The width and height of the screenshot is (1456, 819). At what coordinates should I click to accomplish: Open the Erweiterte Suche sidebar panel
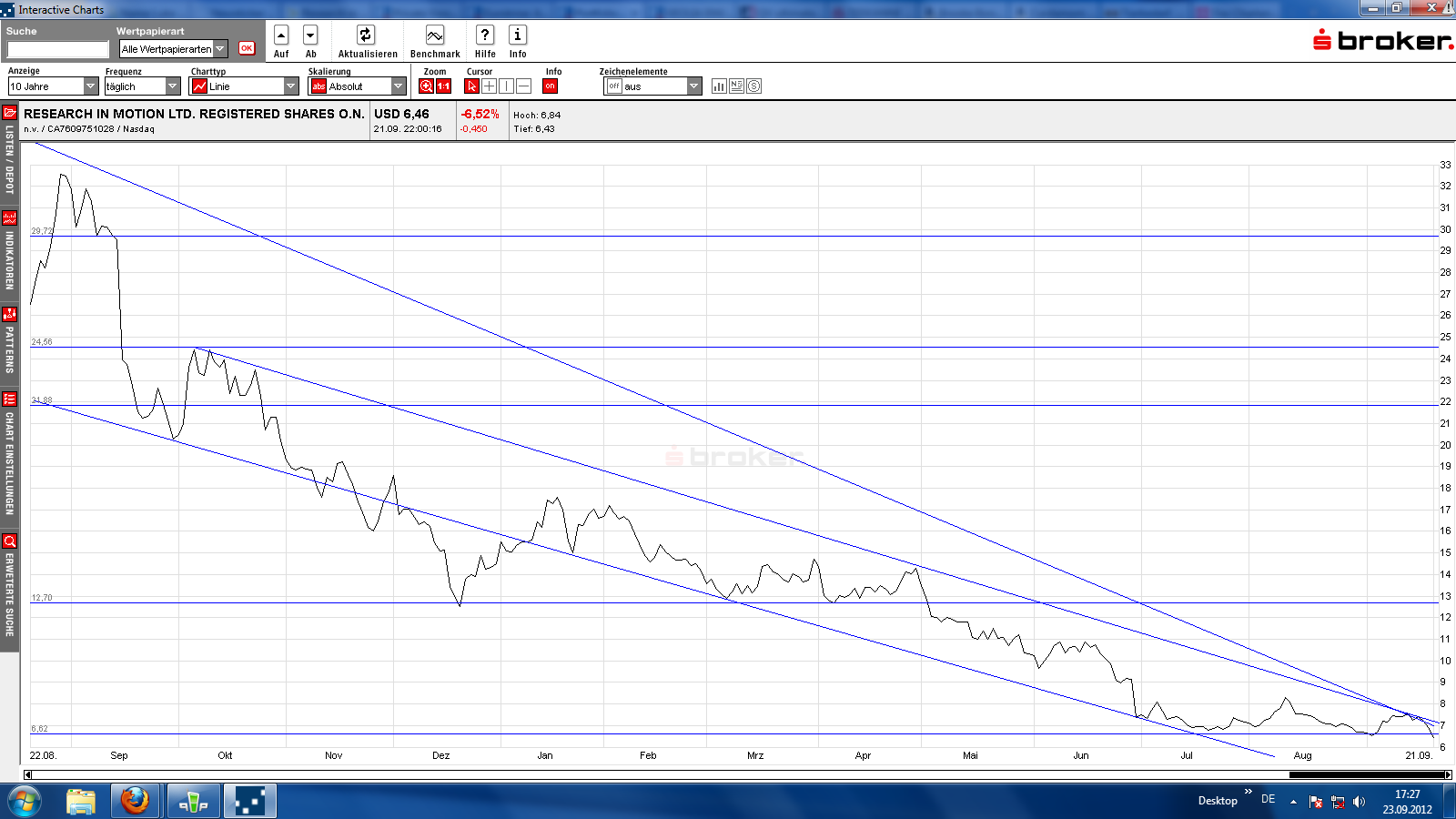click(x=9, y=588)
